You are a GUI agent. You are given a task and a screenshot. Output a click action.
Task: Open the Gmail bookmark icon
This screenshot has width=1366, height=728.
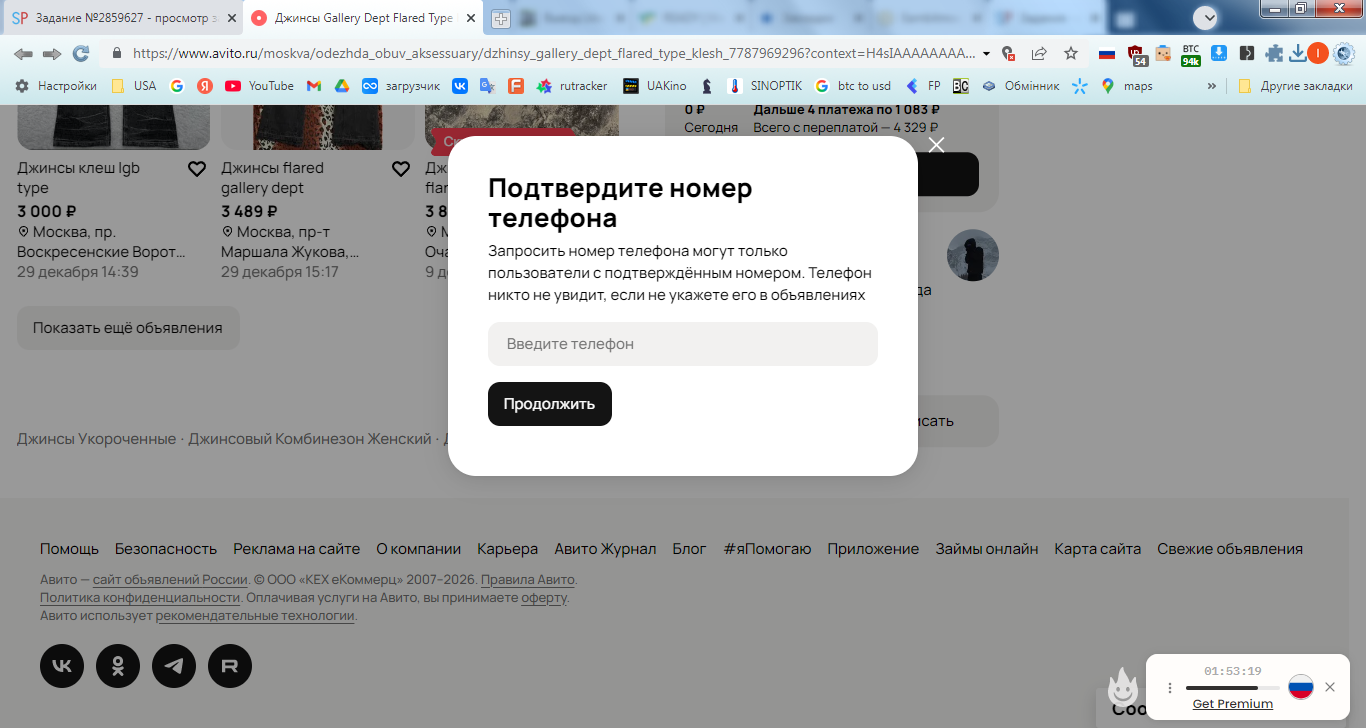tap(314, 86)
